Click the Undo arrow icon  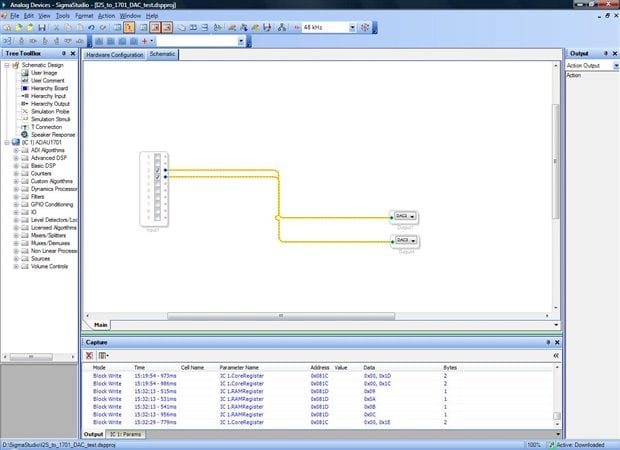91,27
